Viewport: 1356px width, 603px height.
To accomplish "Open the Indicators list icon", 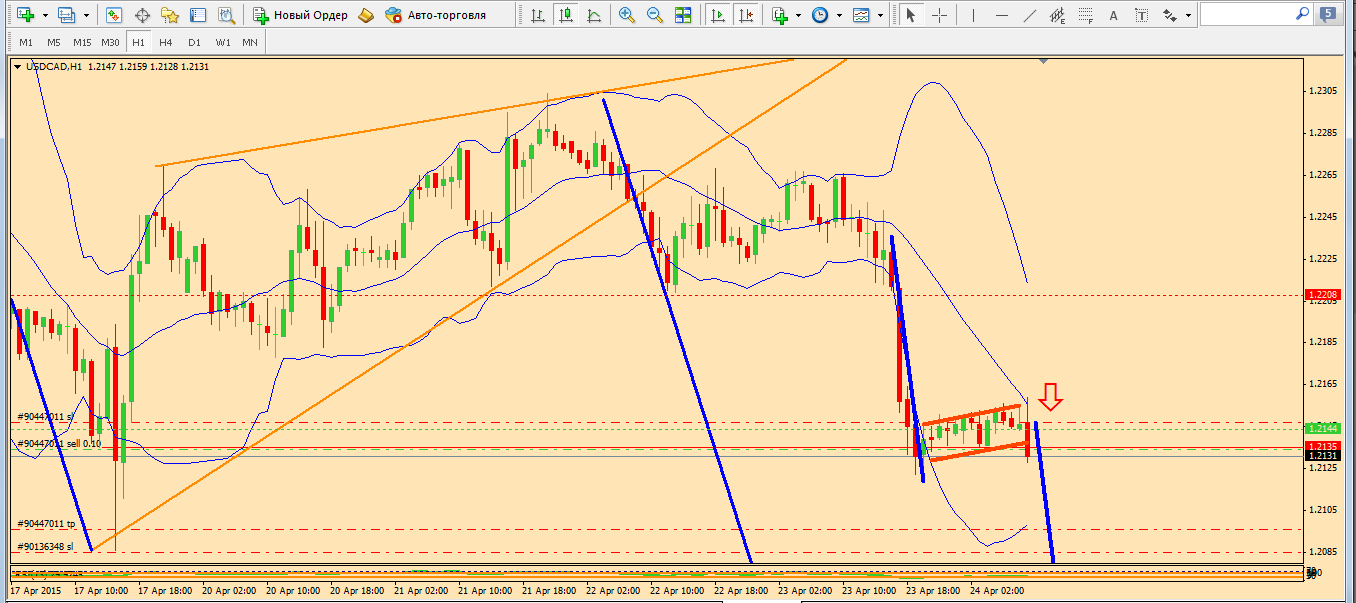I will pyautogui.click(x=780, y=15).
